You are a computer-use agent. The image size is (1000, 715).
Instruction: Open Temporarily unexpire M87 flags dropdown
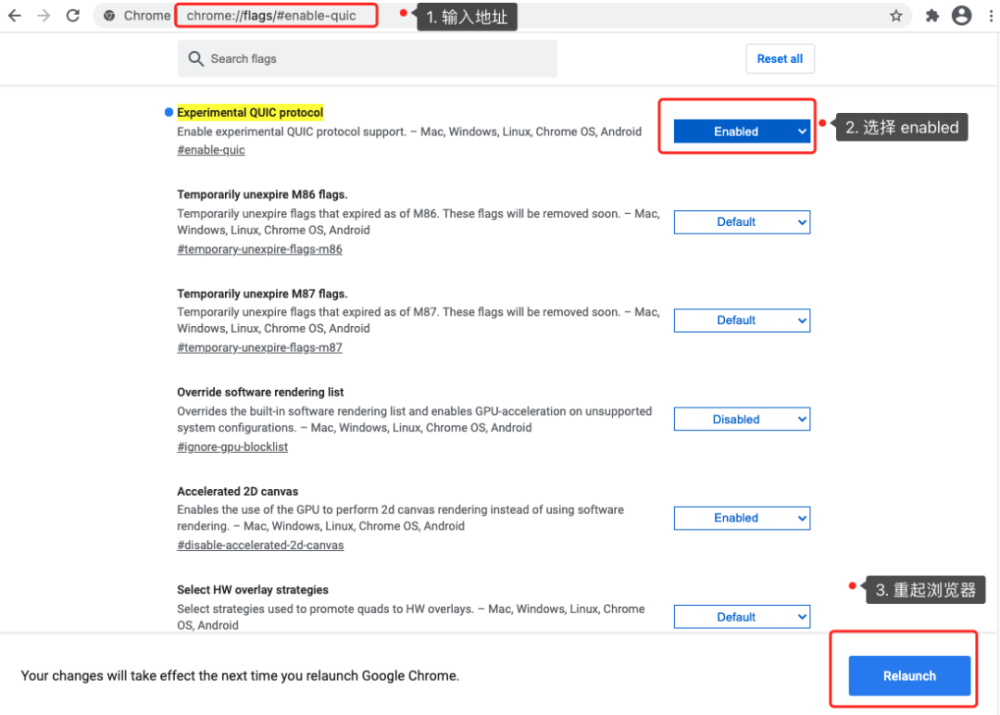pos(742,320)
